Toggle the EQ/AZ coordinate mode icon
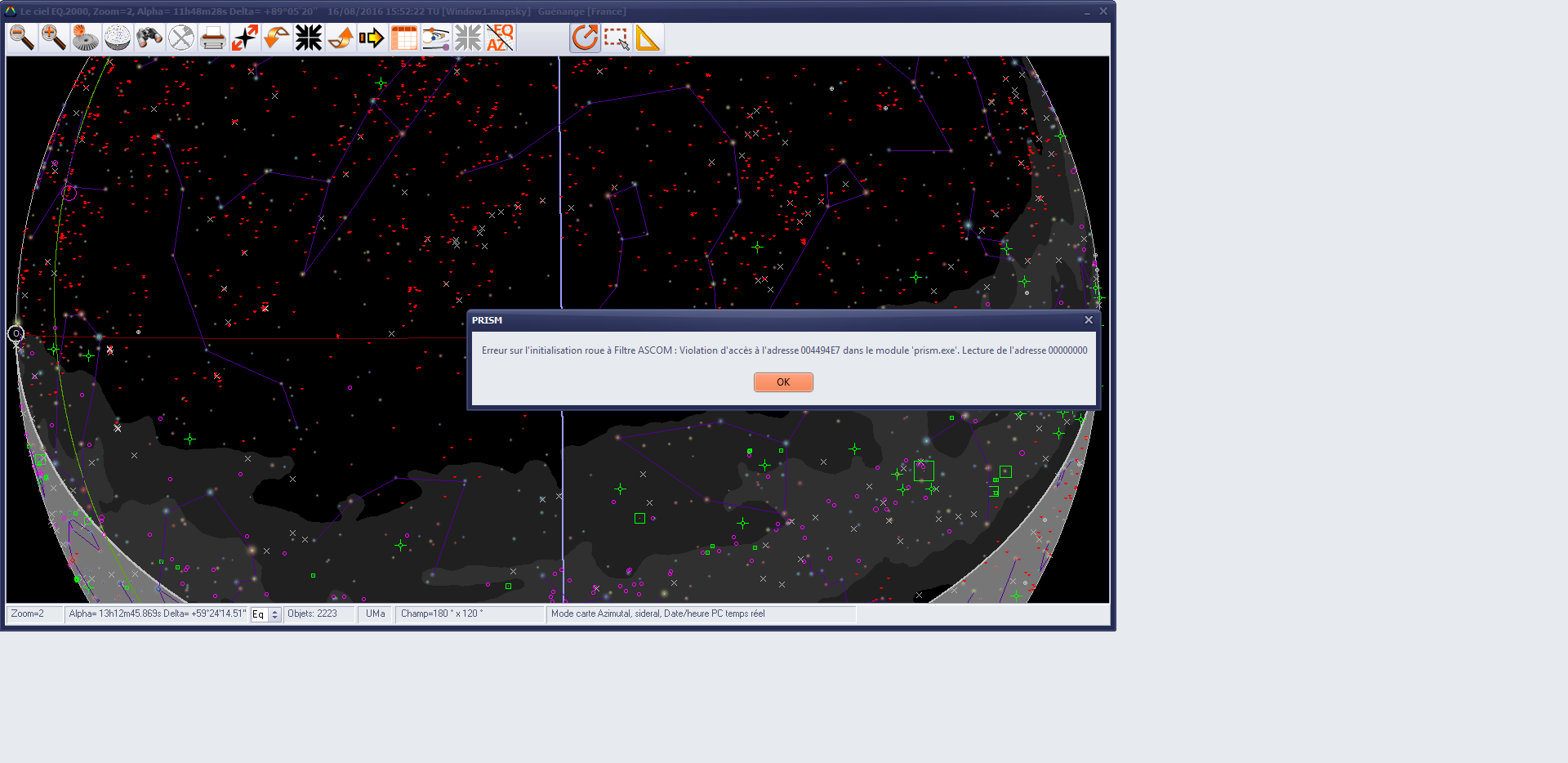This screenshot has height=763, width=1568. (500, 38)
